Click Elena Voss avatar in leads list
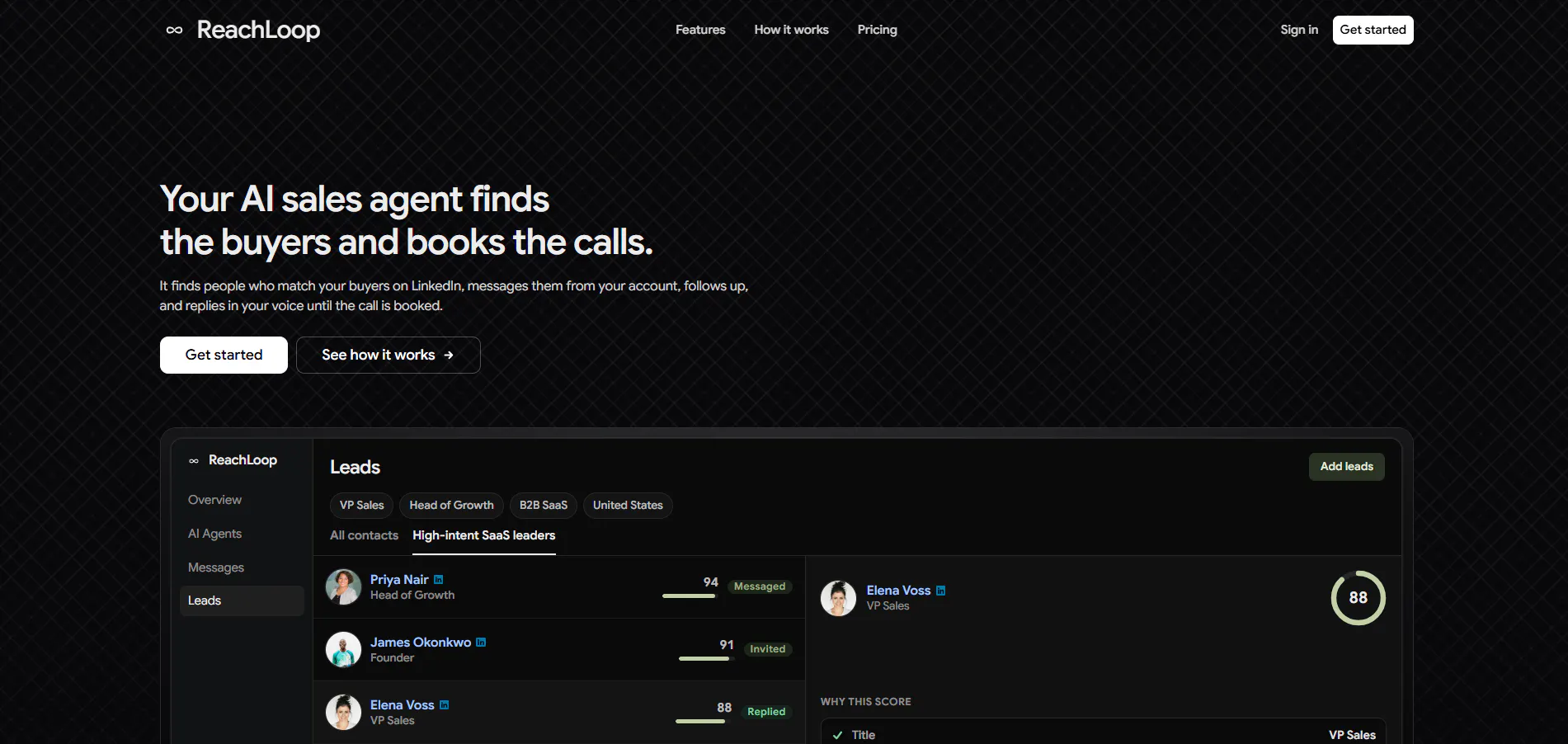1568x744 pixels. point(344,713)
